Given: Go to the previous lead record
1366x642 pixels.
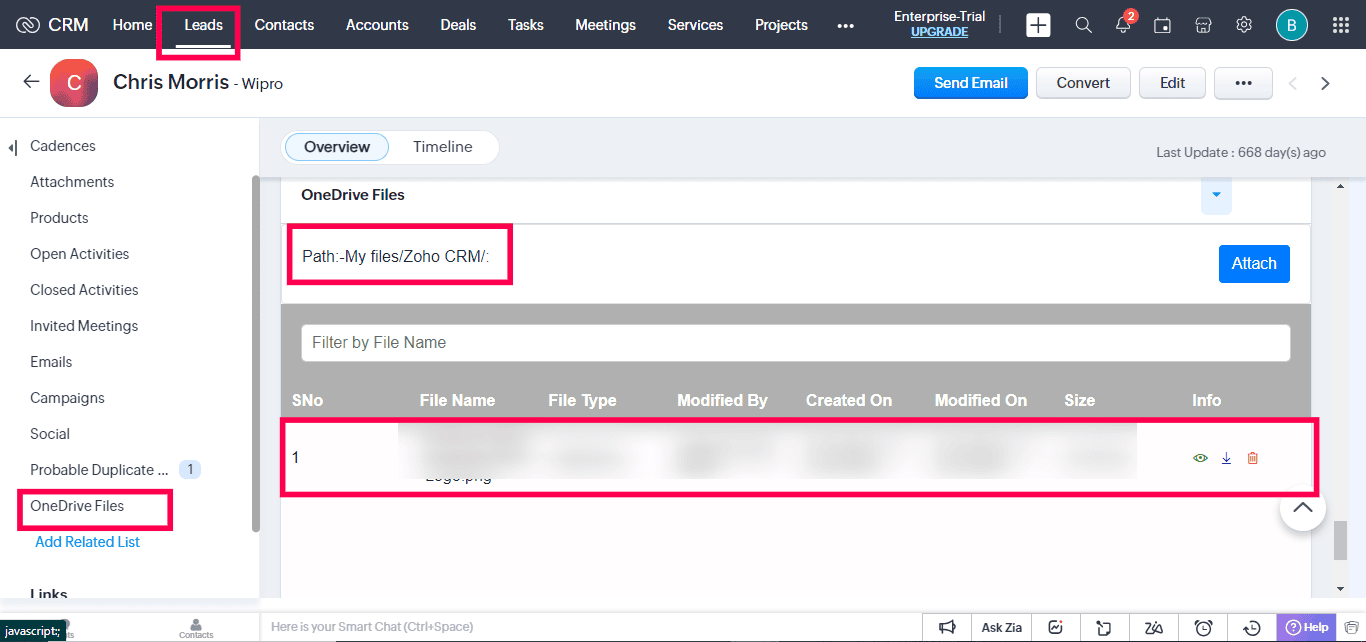Looking at the screenshot, I should pyautogui.click(x=1292, y=83).
